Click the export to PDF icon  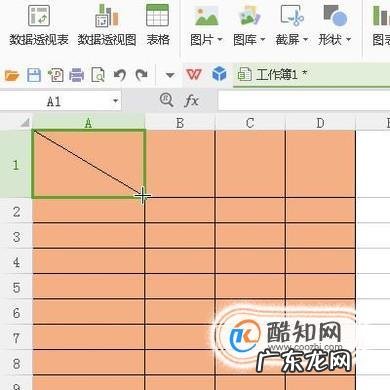56,75
